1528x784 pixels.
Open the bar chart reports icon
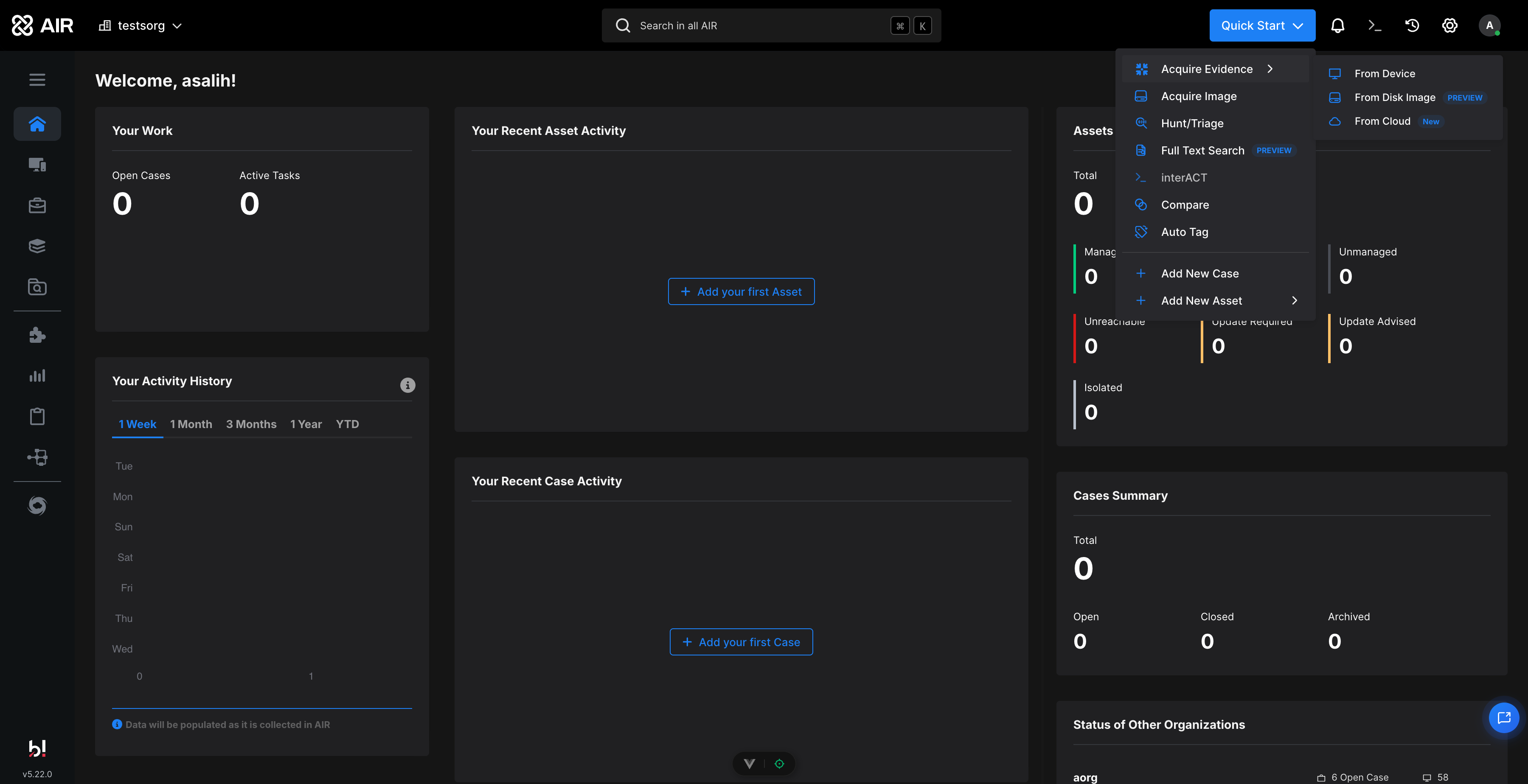37,375
